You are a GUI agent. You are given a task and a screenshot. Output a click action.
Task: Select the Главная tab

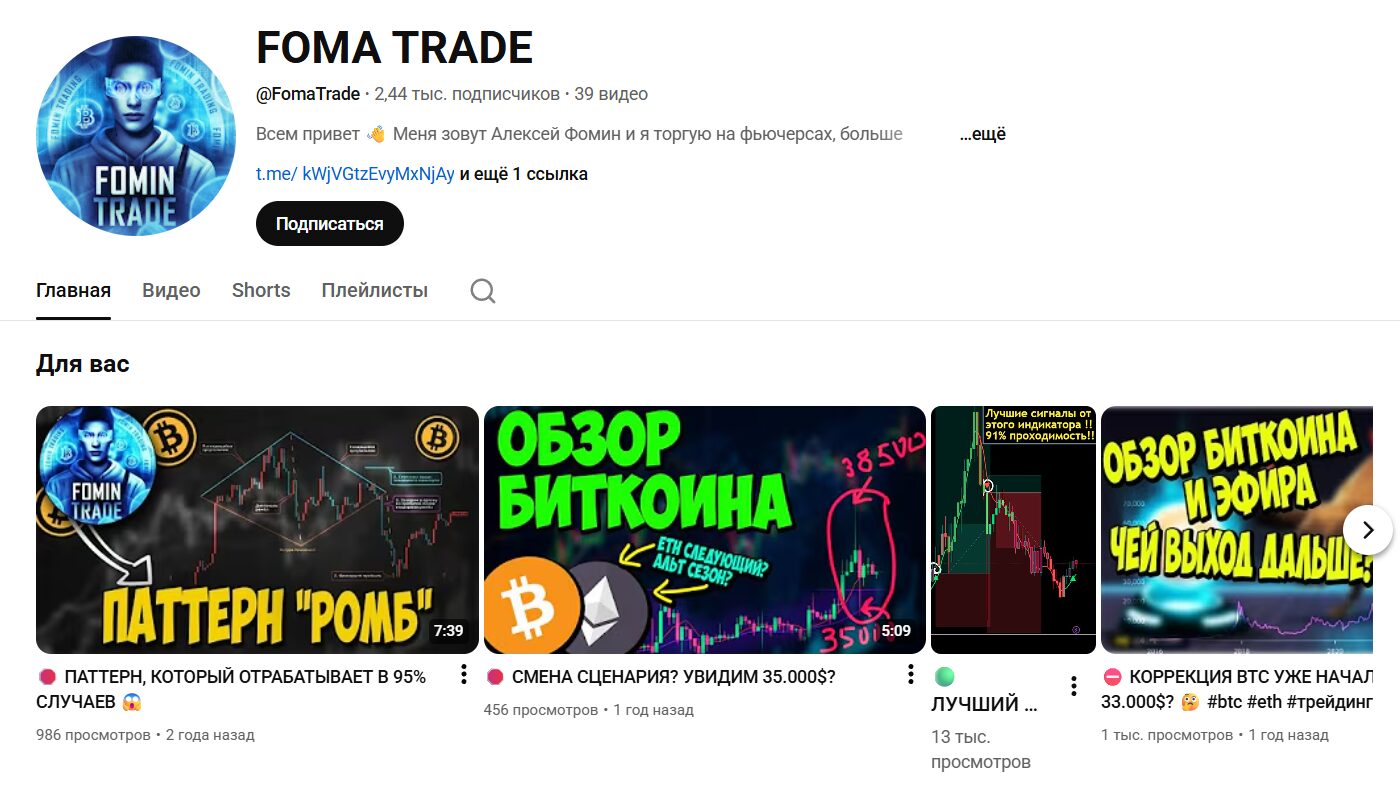73,291
